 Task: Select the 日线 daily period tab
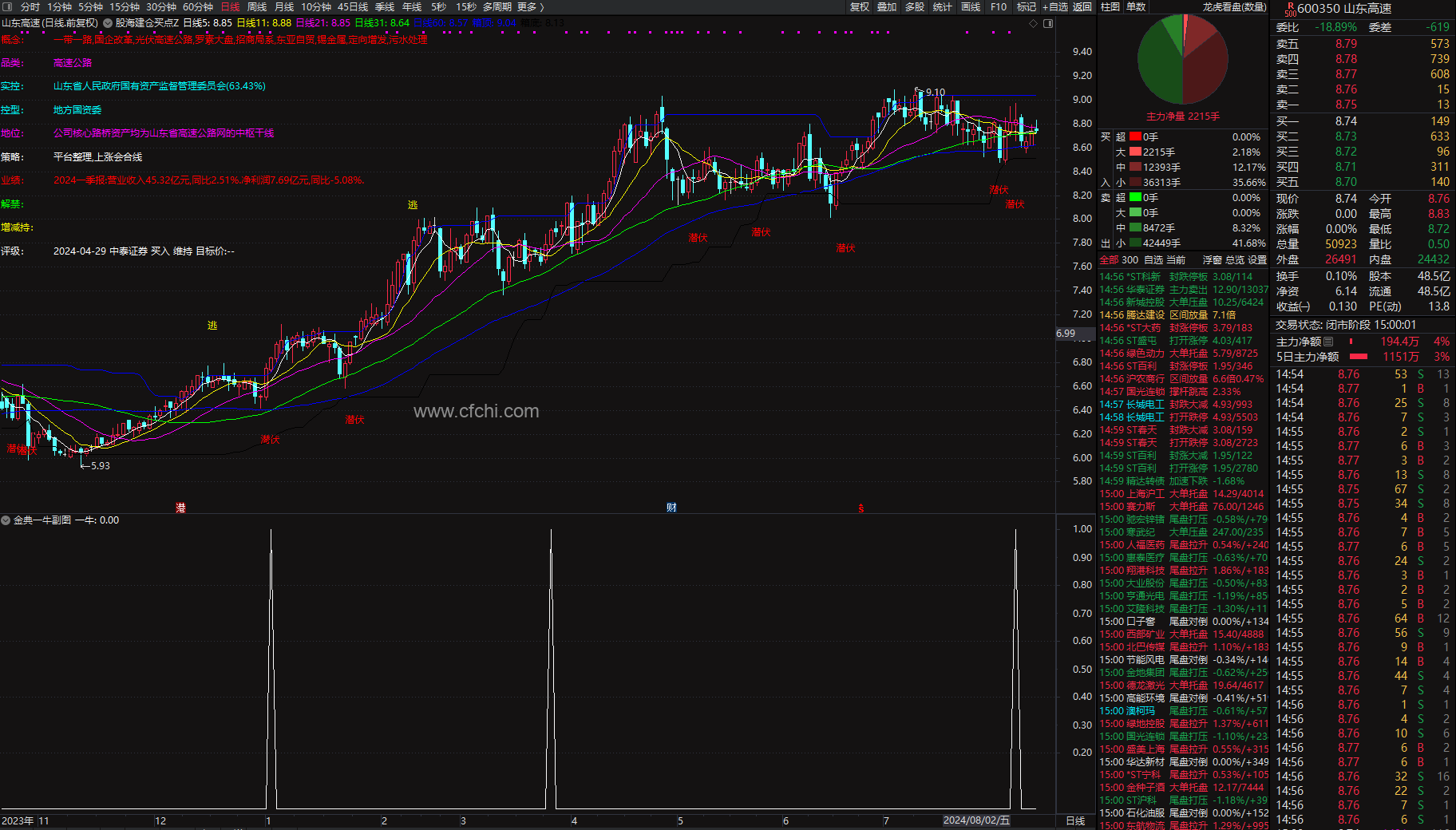(x=230, y=7)
